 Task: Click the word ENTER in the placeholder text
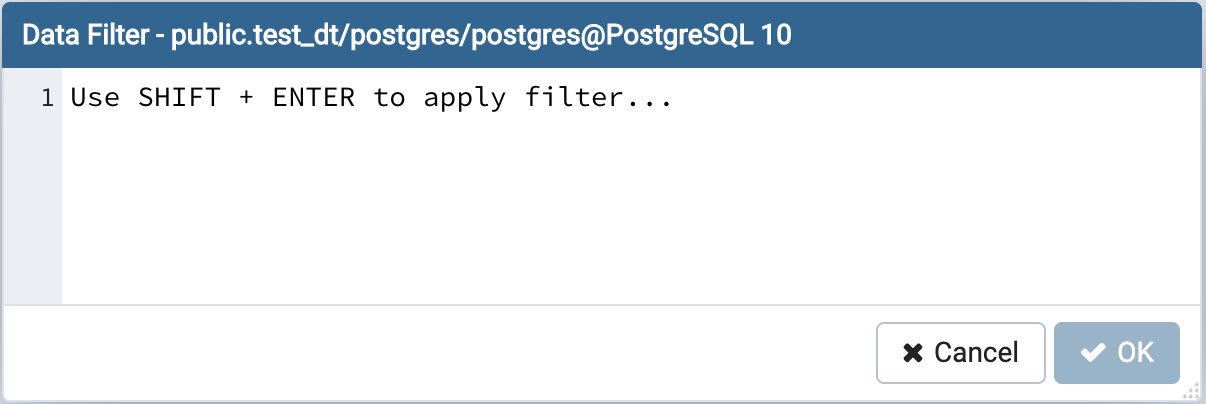point(313,98)
